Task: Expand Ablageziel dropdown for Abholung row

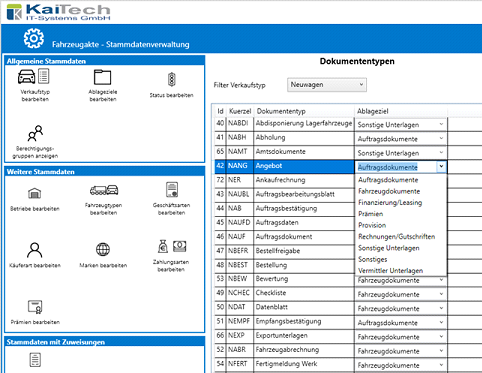Action: coord(441,138)
